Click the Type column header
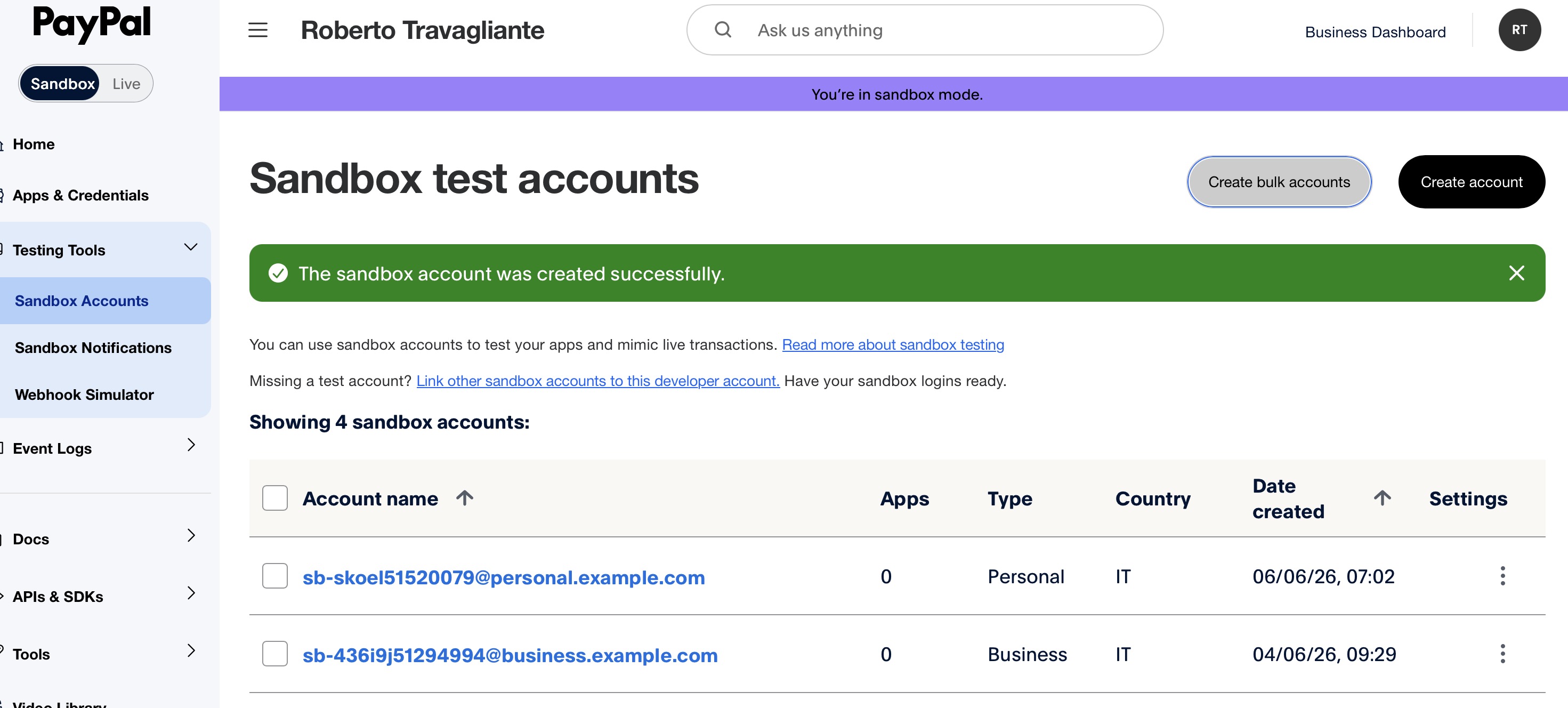The height and width of the screenshot is (708, 1568). 1010,498
